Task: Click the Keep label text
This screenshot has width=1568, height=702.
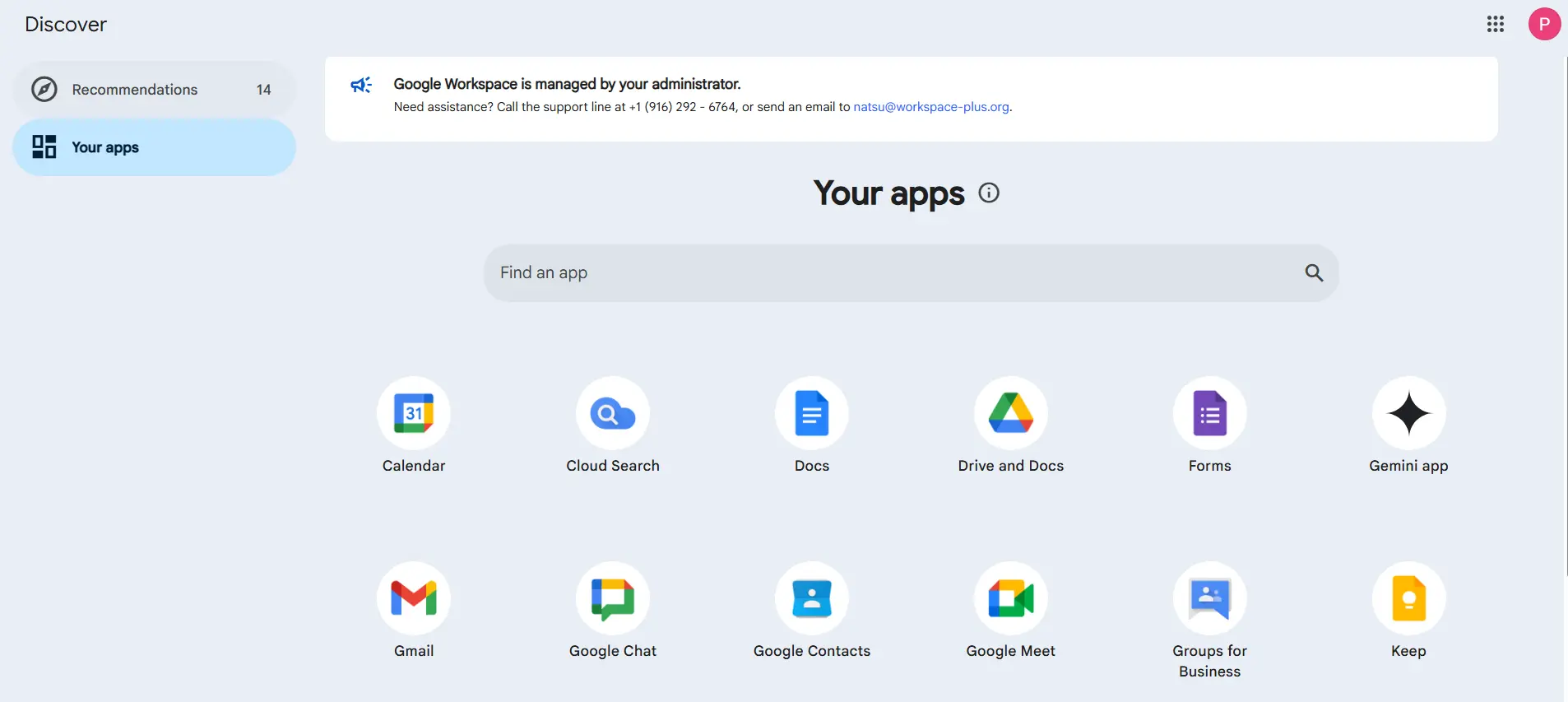Action: (x=1408, y=651)
